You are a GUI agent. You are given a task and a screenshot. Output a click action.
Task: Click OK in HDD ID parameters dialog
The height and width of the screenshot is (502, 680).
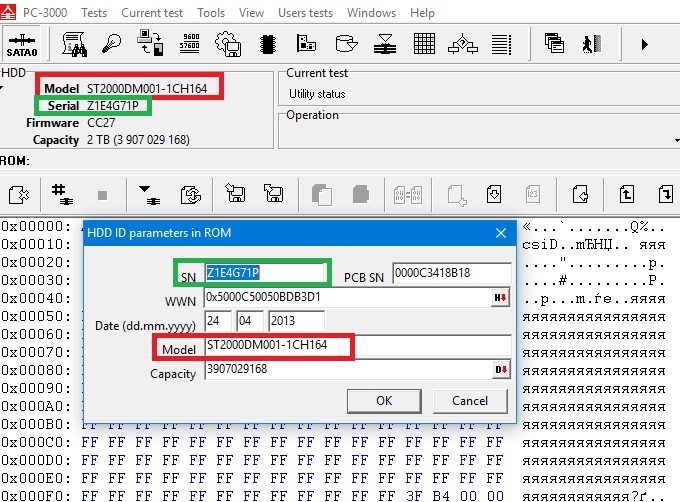(384, 401)
